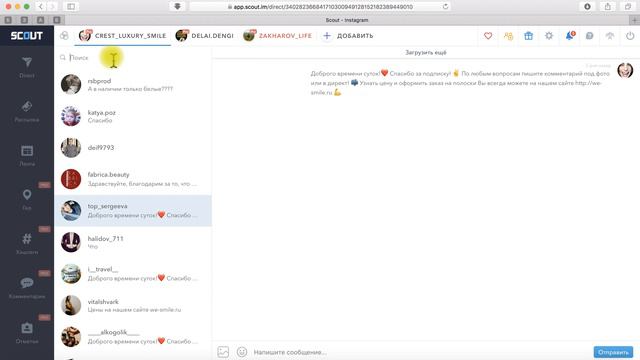Open the katya.poz conversation

(133, 116)
